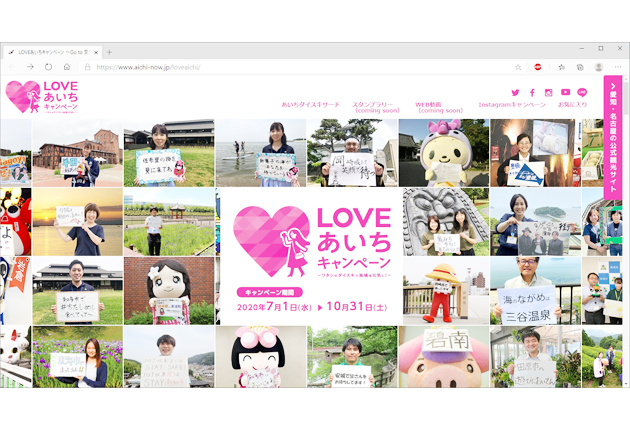
Task: Open photo of woman in iris field
Action: [78, 357]
